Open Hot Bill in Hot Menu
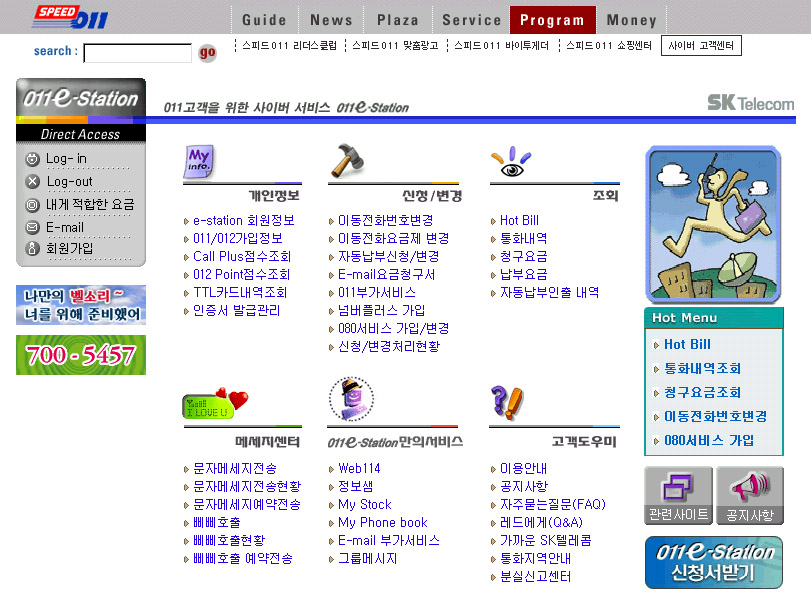 (x=687, y=344)
